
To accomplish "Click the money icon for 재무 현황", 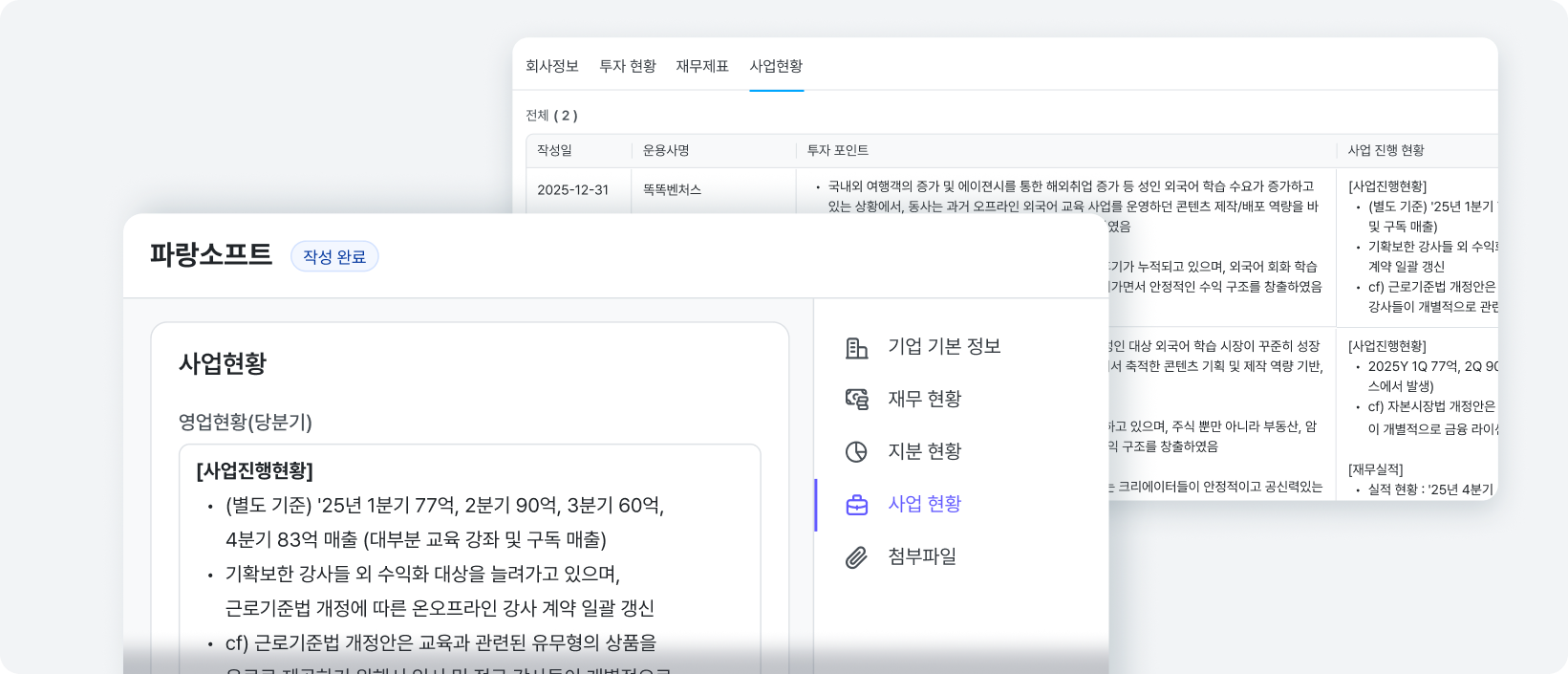I will click(856, 400).
